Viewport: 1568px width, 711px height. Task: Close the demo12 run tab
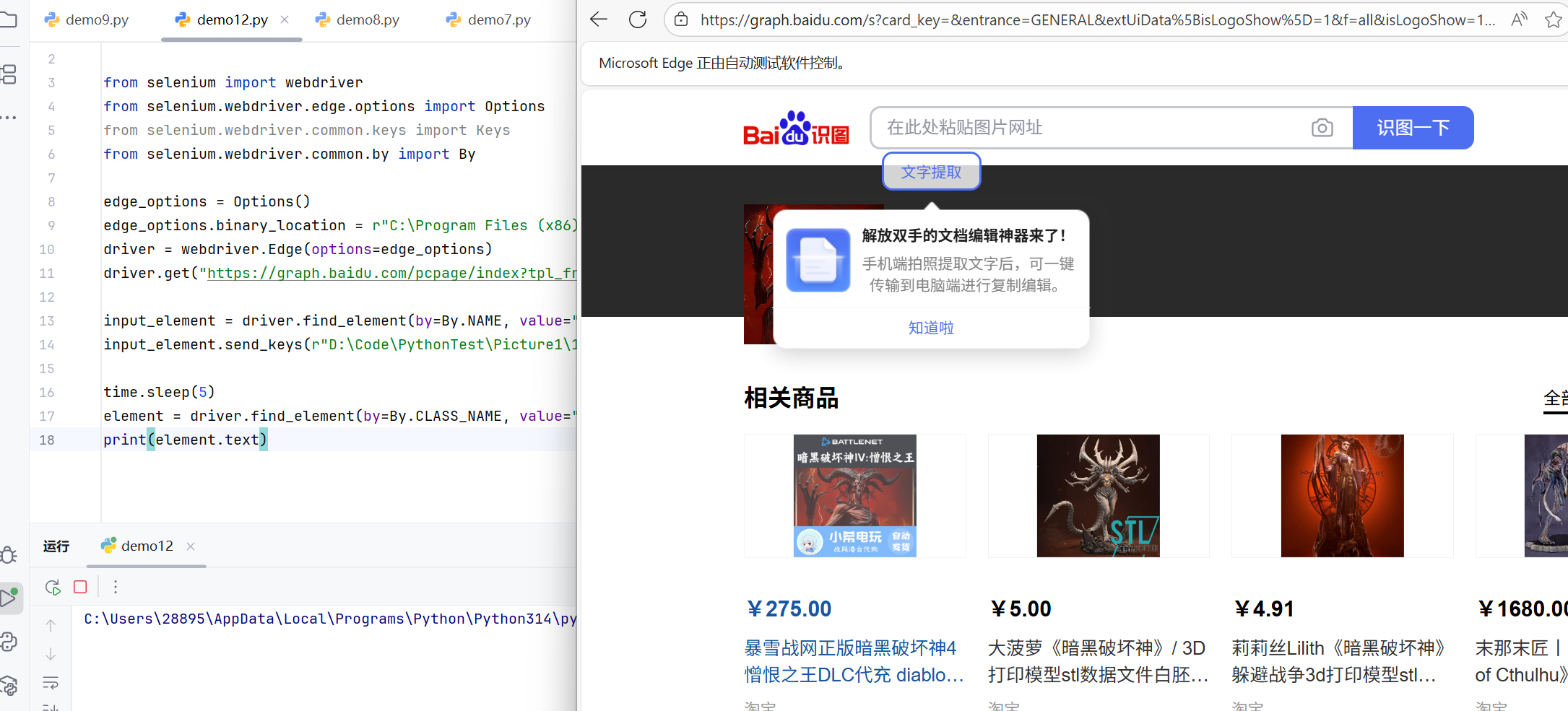pyautogui.click(x=191, y=546)
